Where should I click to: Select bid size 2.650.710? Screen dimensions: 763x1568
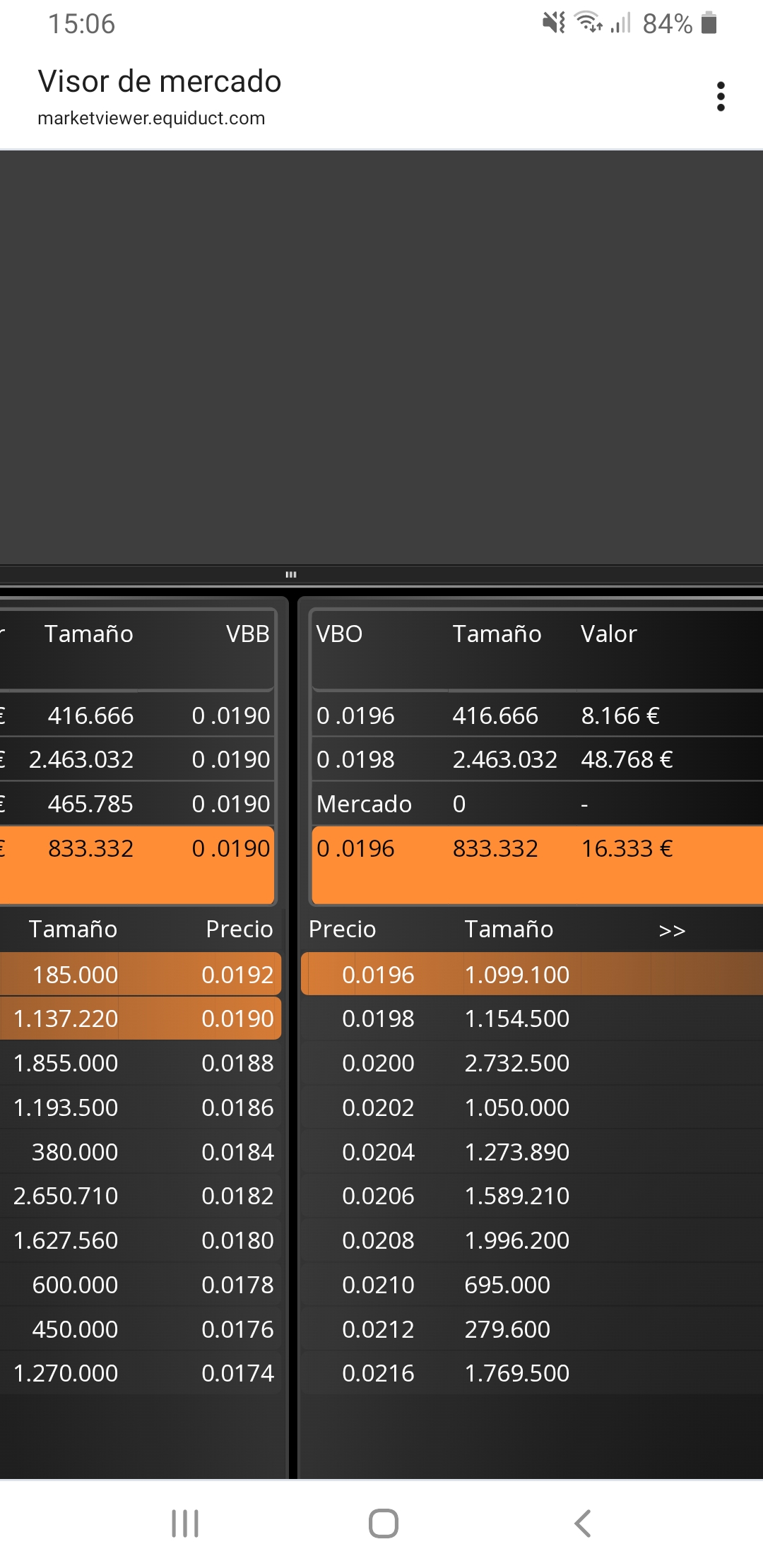pyautogui.click(x=66, y=1196)
